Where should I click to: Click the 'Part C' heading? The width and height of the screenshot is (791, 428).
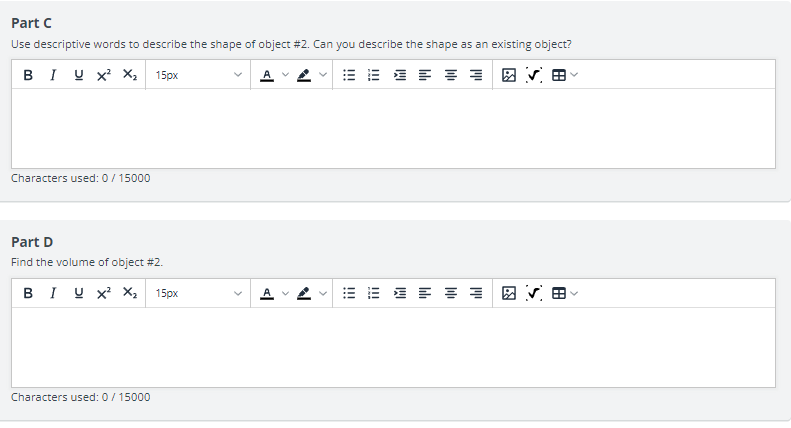point(31,23)
